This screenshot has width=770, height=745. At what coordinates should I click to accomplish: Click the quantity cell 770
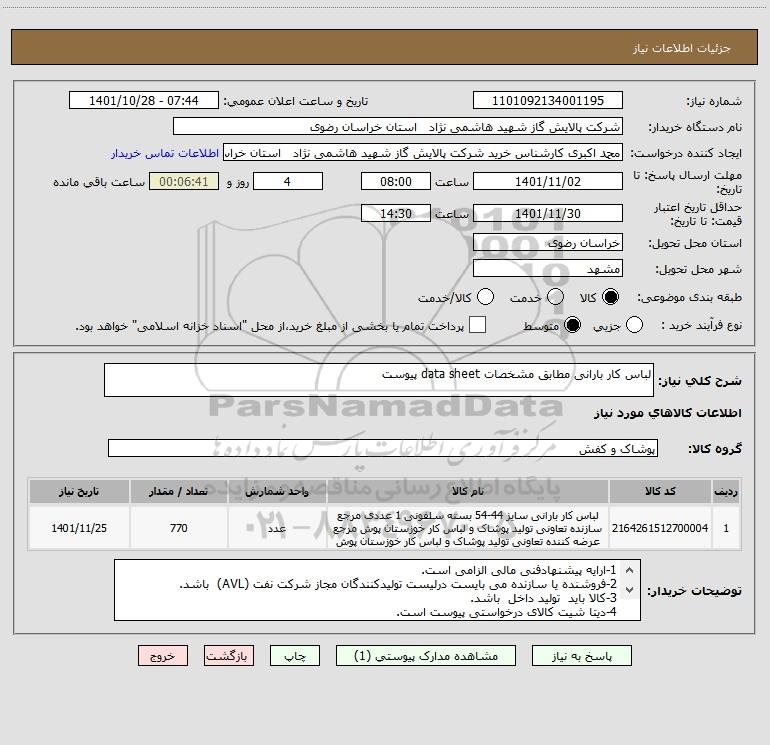point(178,528)
